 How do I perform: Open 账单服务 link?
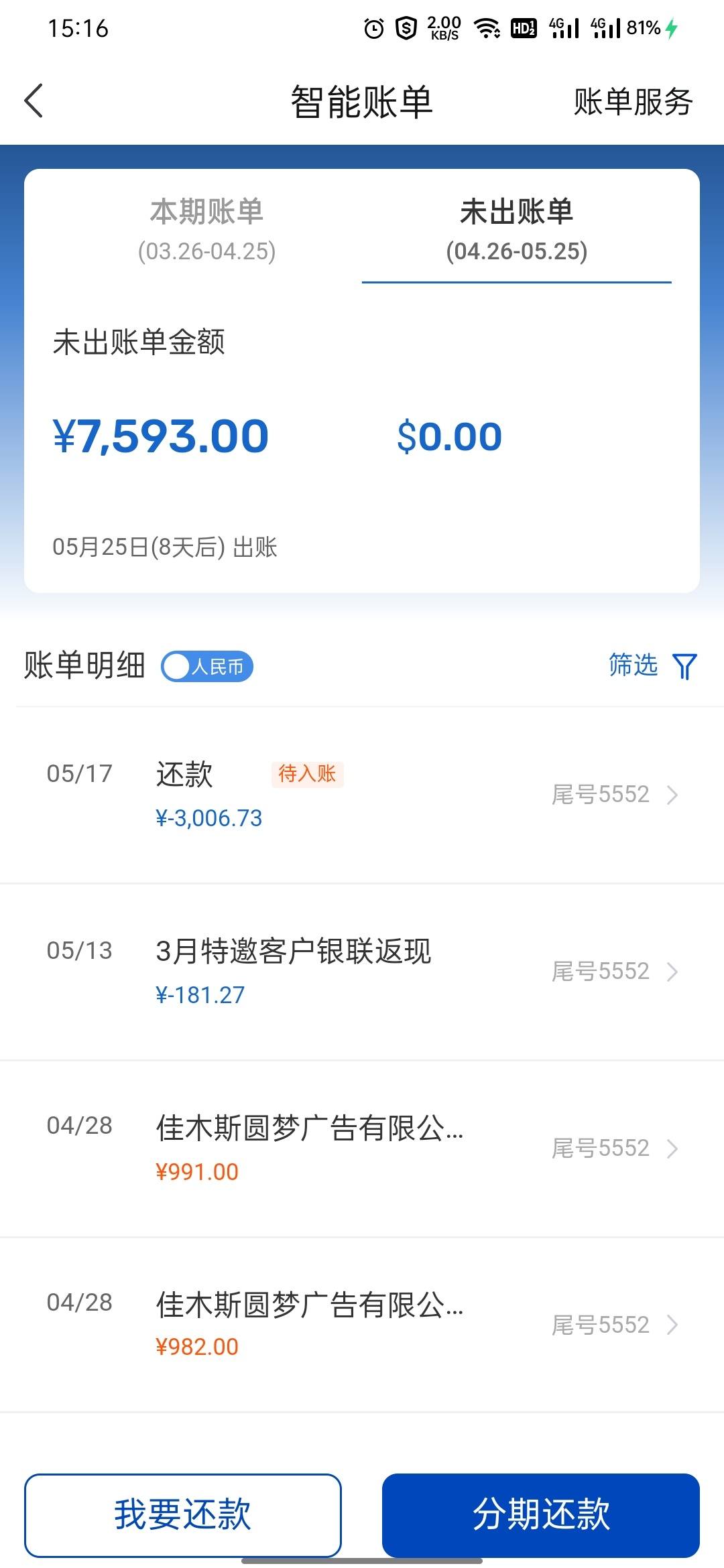(633, 102)
